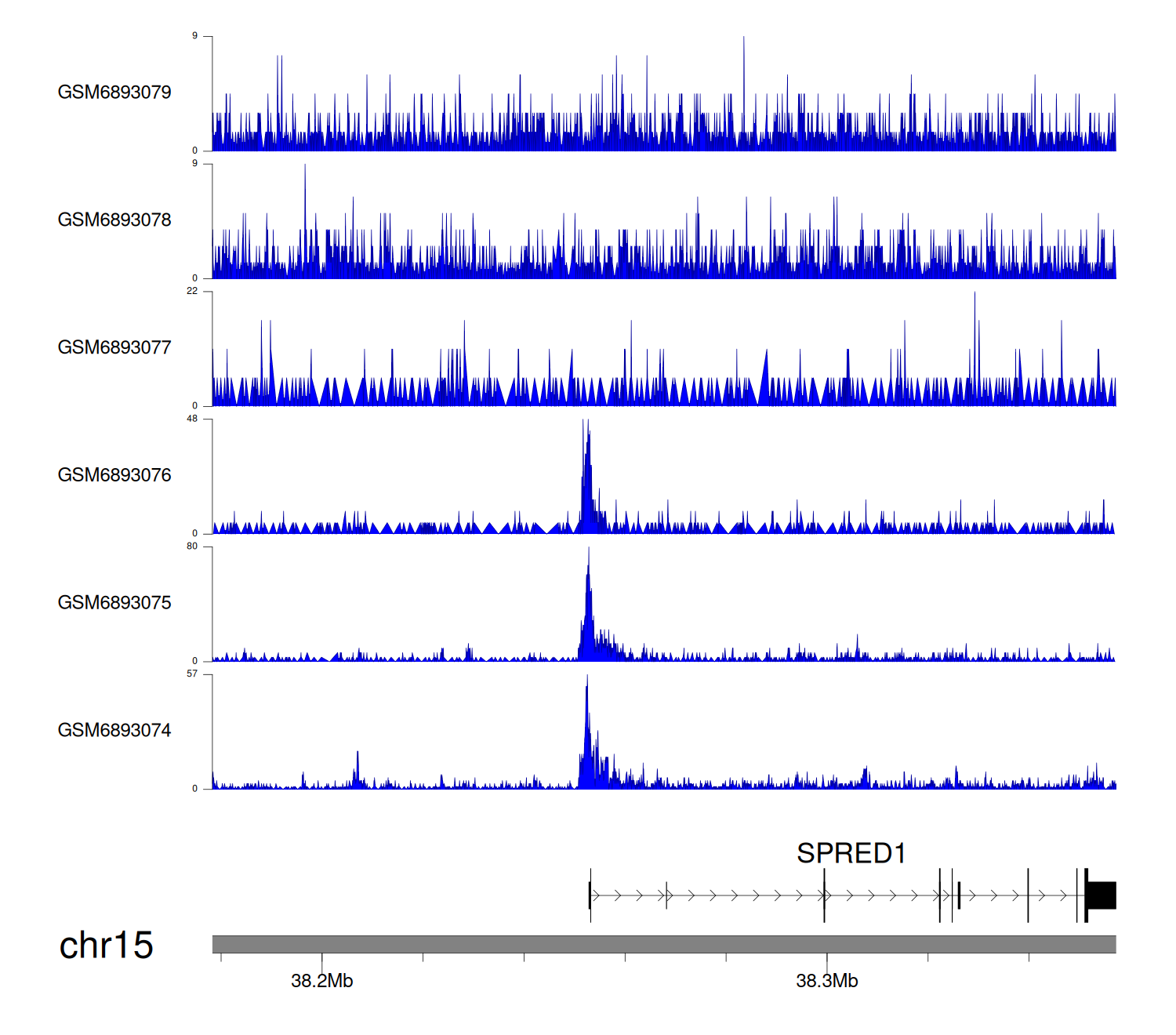
Task: Select the GSM6893078 track label
Action: (x=114, y=220)
